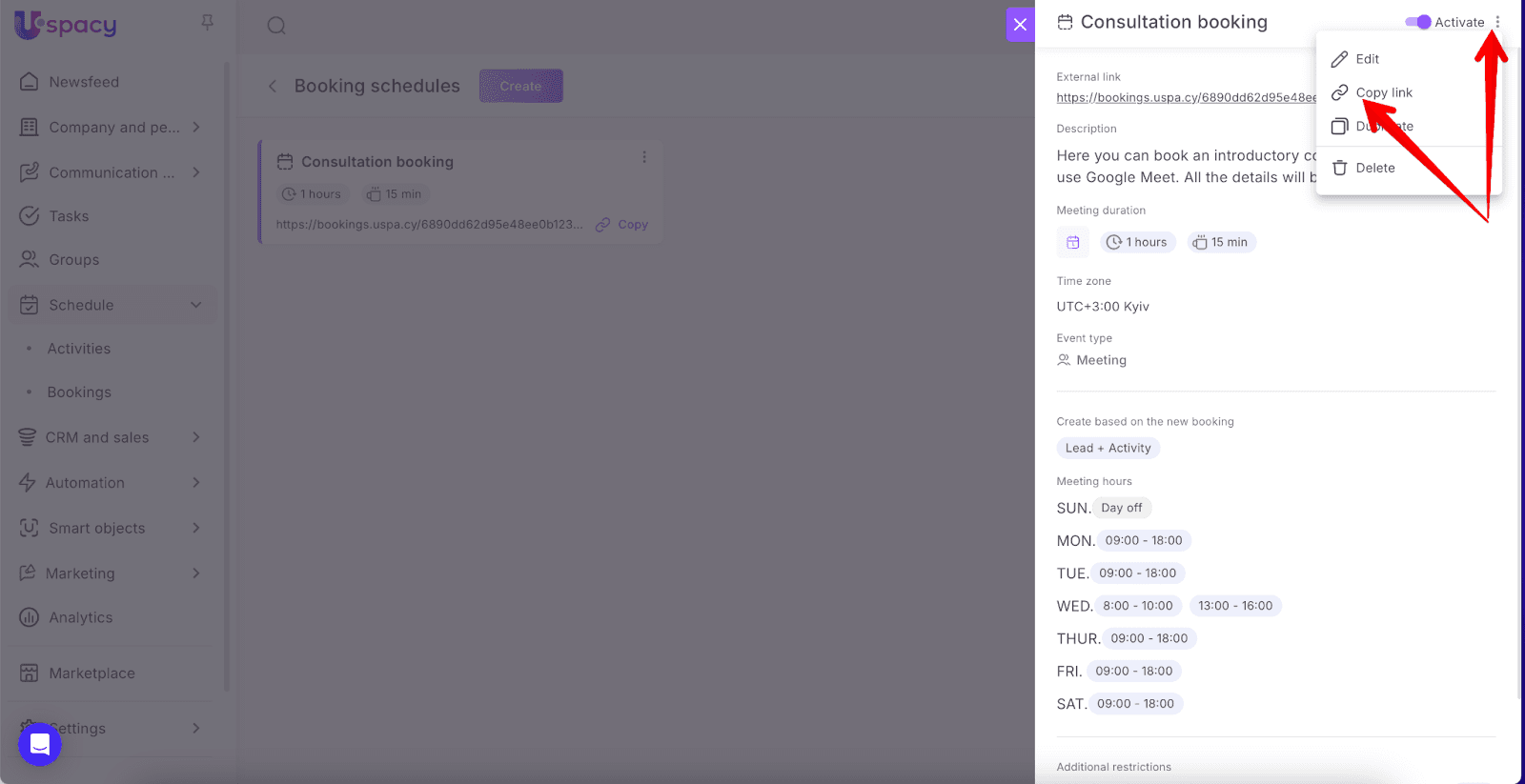The image size is (1525, 784).
Task: Open the Consultation booking card title
Action: click(377, 162)
